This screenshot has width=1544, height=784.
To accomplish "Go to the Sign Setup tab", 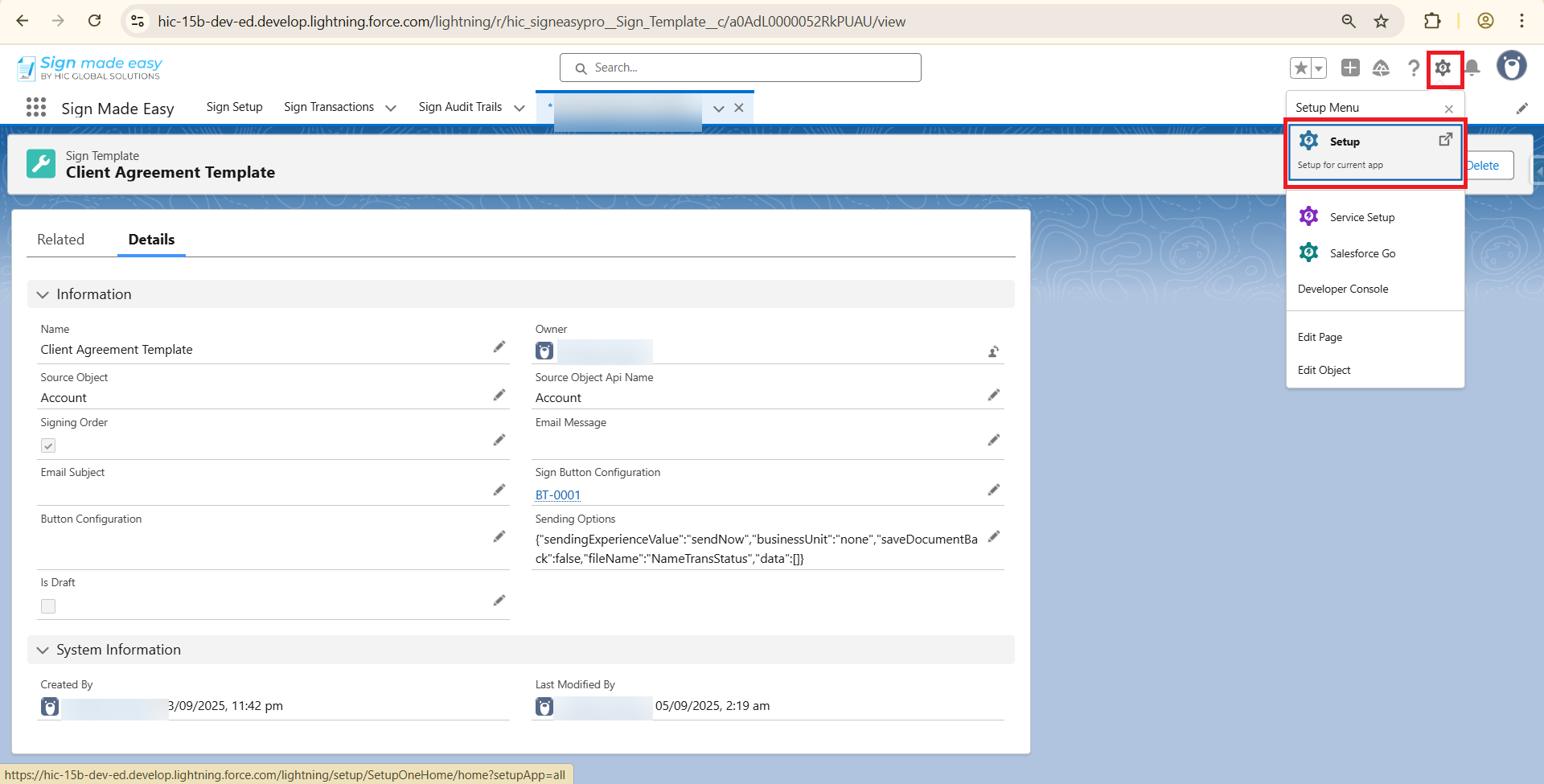I will (234, 107).
